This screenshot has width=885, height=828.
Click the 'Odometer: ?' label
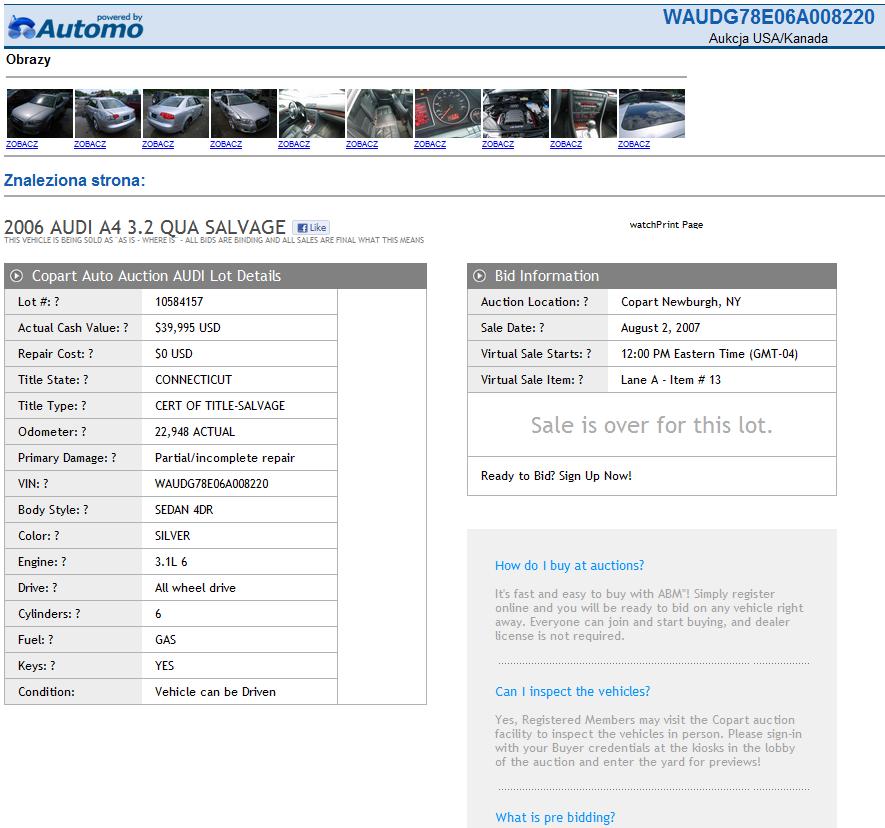(x=52, y=432)
